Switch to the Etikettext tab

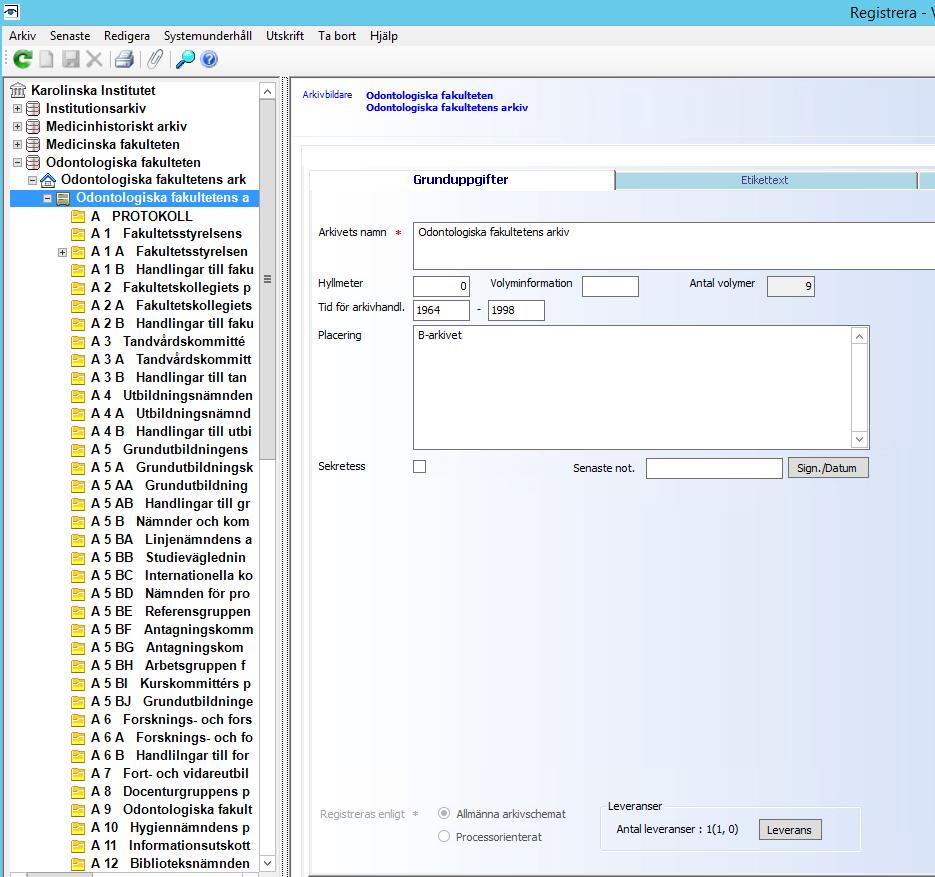[x=766, y=180]
